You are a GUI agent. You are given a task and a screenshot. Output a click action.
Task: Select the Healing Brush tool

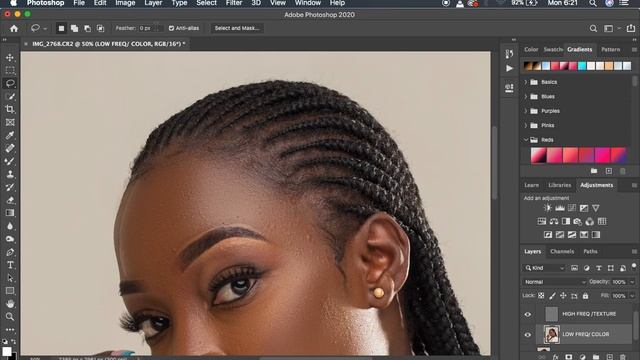coord(10,148)
